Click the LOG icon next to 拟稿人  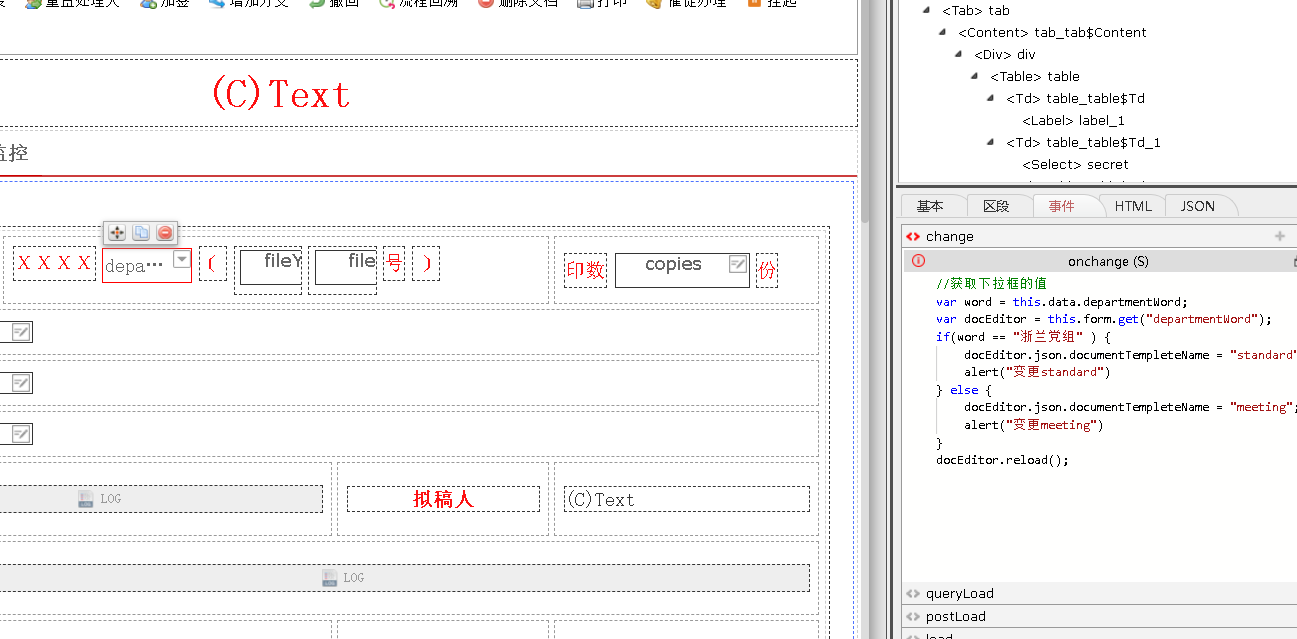tap(87, 499)
